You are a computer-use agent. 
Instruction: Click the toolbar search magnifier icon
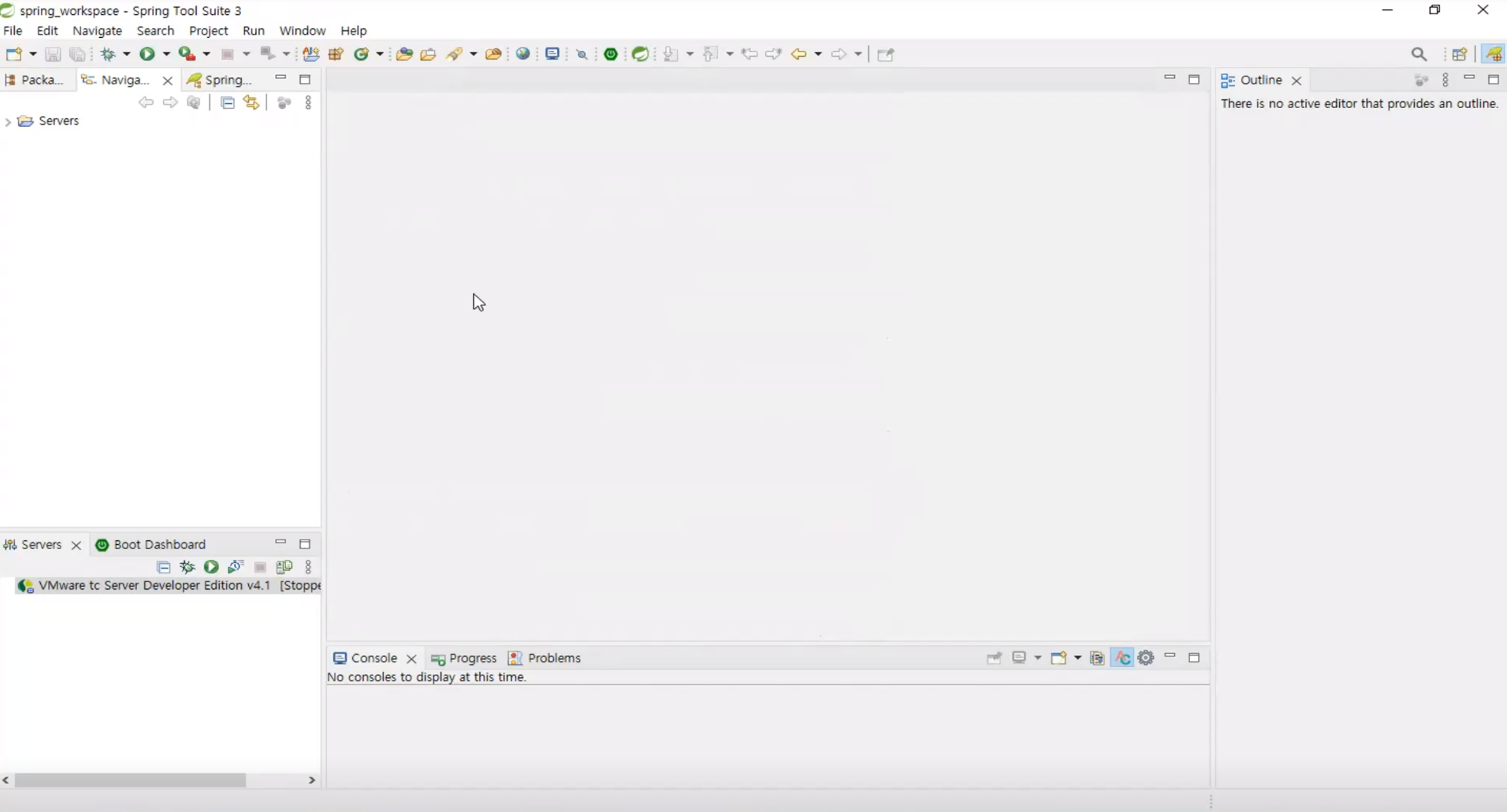pyautogui.click(x=1419, y=54)
